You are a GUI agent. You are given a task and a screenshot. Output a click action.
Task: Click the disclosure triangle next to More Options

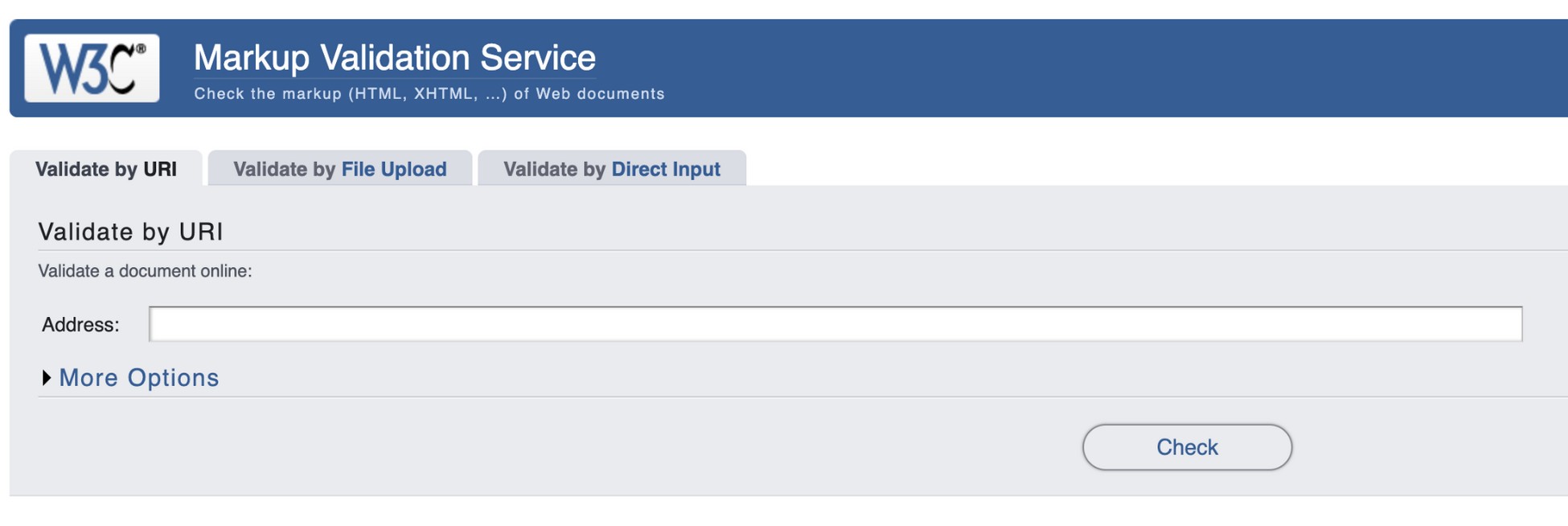tap(44, 377)
